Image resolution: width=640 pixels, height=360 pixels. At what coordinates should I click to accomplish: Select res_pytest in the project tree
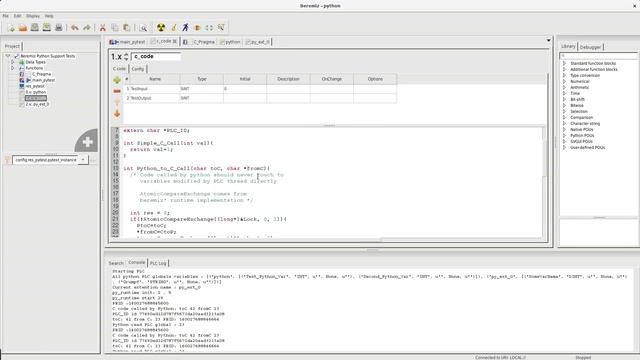click(x=35, y=87)
